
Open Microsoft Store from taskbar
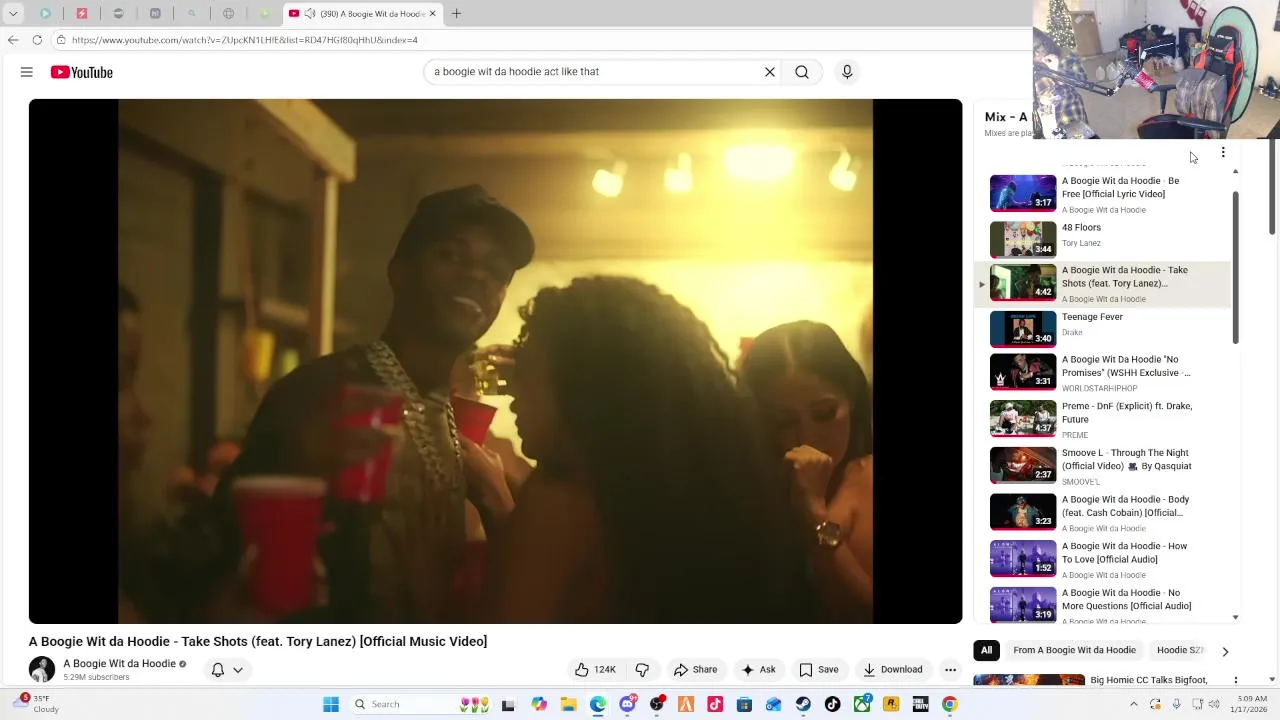click(744, 704)
